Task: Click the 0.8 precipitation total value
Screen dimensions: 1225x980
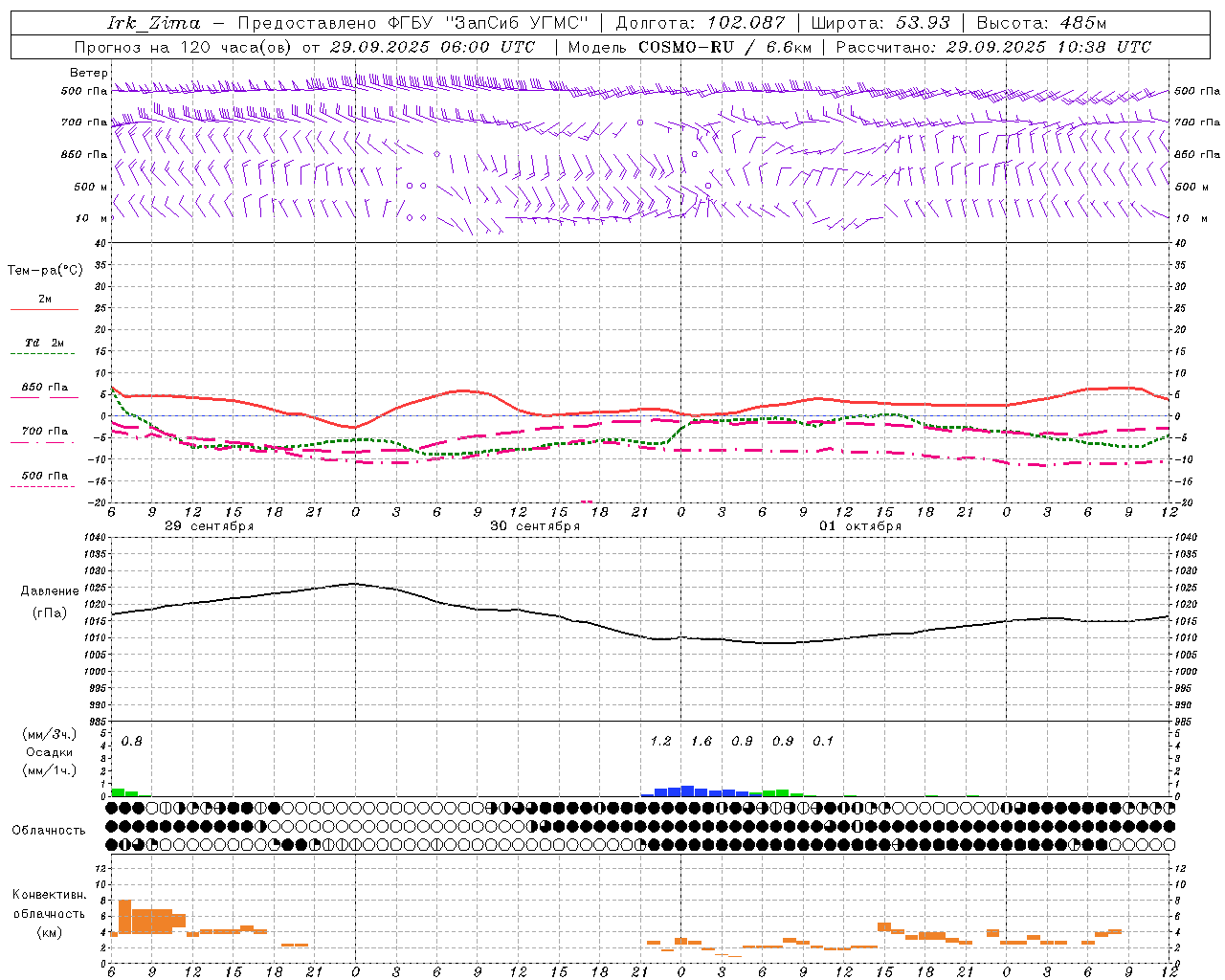Action: [x=131, y=741]
